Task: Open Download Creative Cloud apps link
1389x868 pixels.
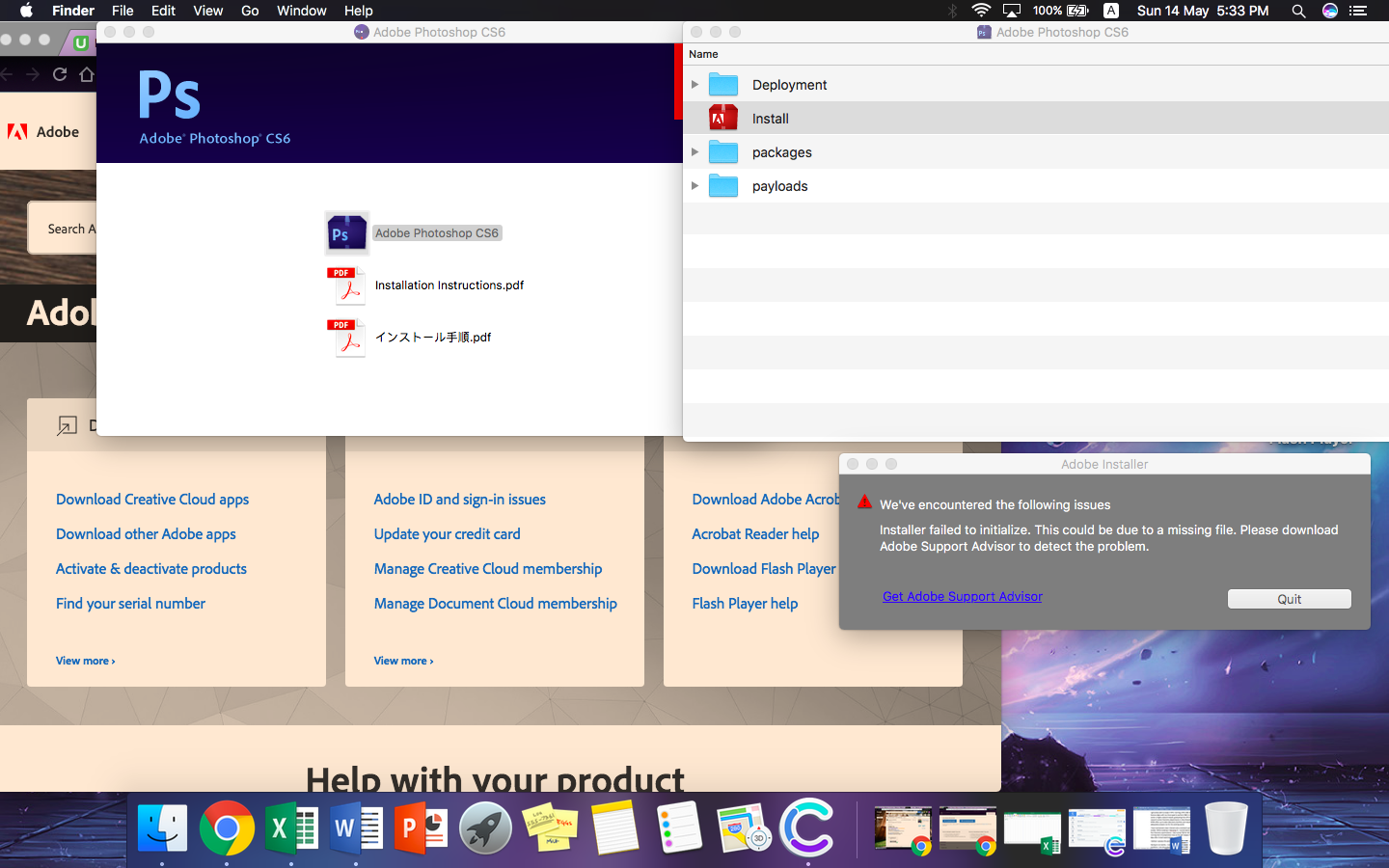Action: coord(152,500)
